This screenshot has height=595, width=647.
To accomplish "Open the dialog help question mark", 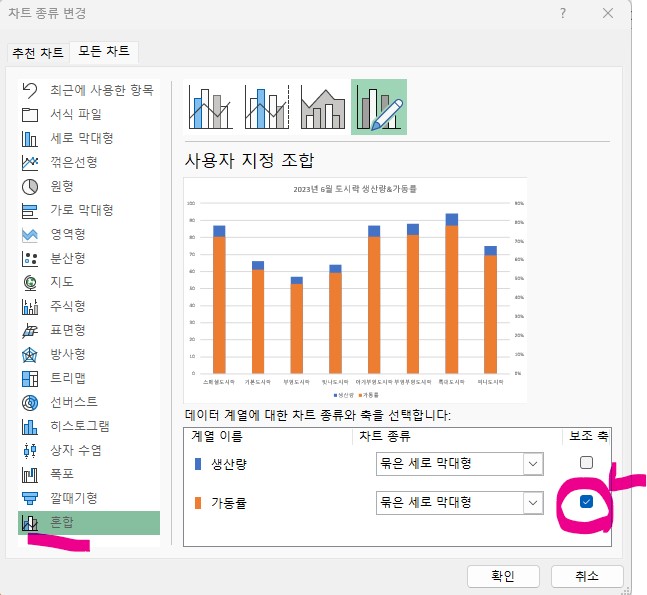I will (x=563, y=13).
